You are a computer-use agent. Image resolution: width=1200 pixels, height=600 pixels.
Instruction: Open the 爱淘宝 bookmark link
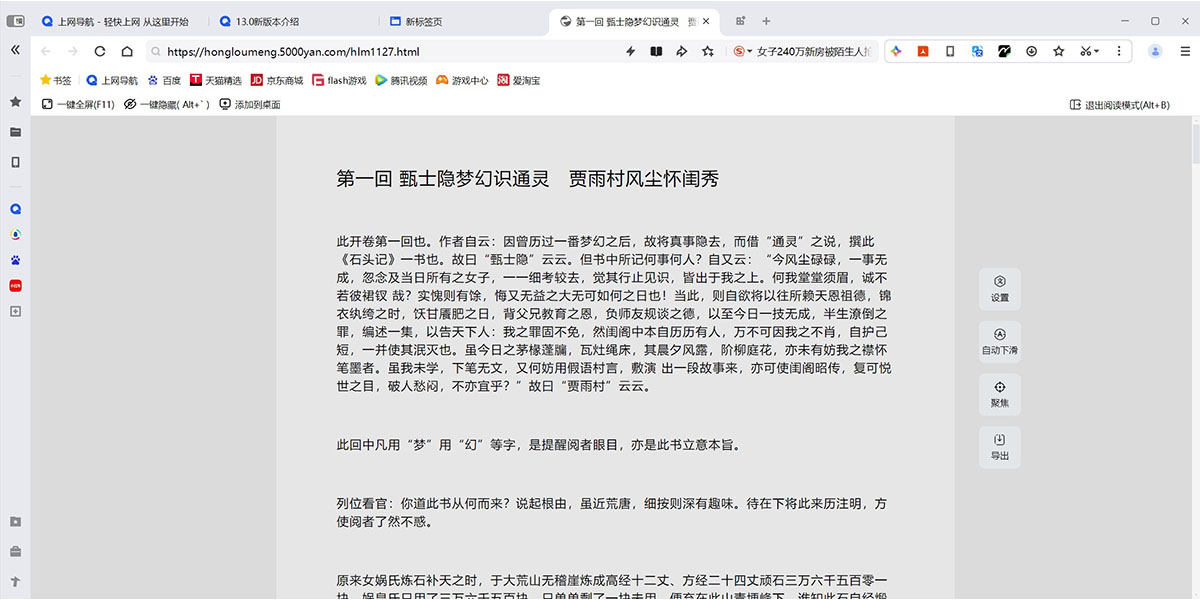click(525, 80)
